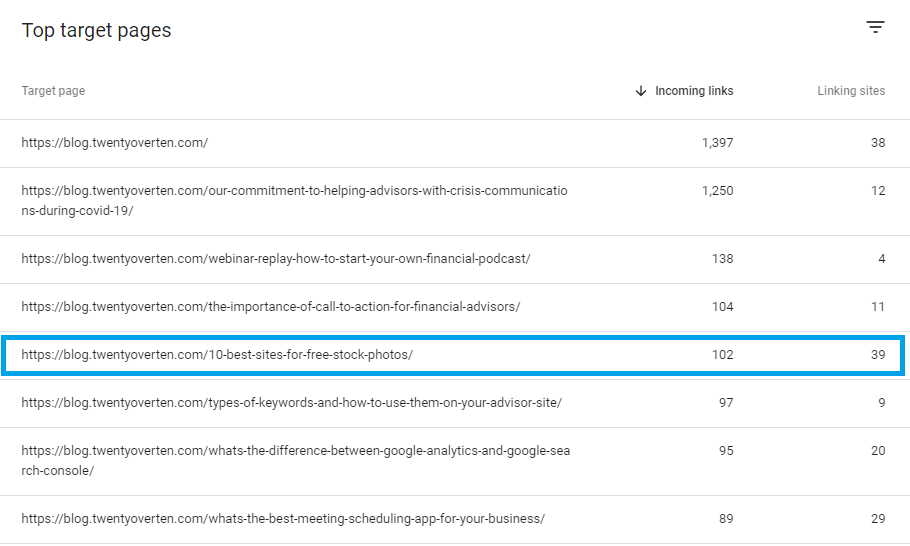910x546 pixels.
Task: Open the table filter icon
Action: click(x=875, y=28)
